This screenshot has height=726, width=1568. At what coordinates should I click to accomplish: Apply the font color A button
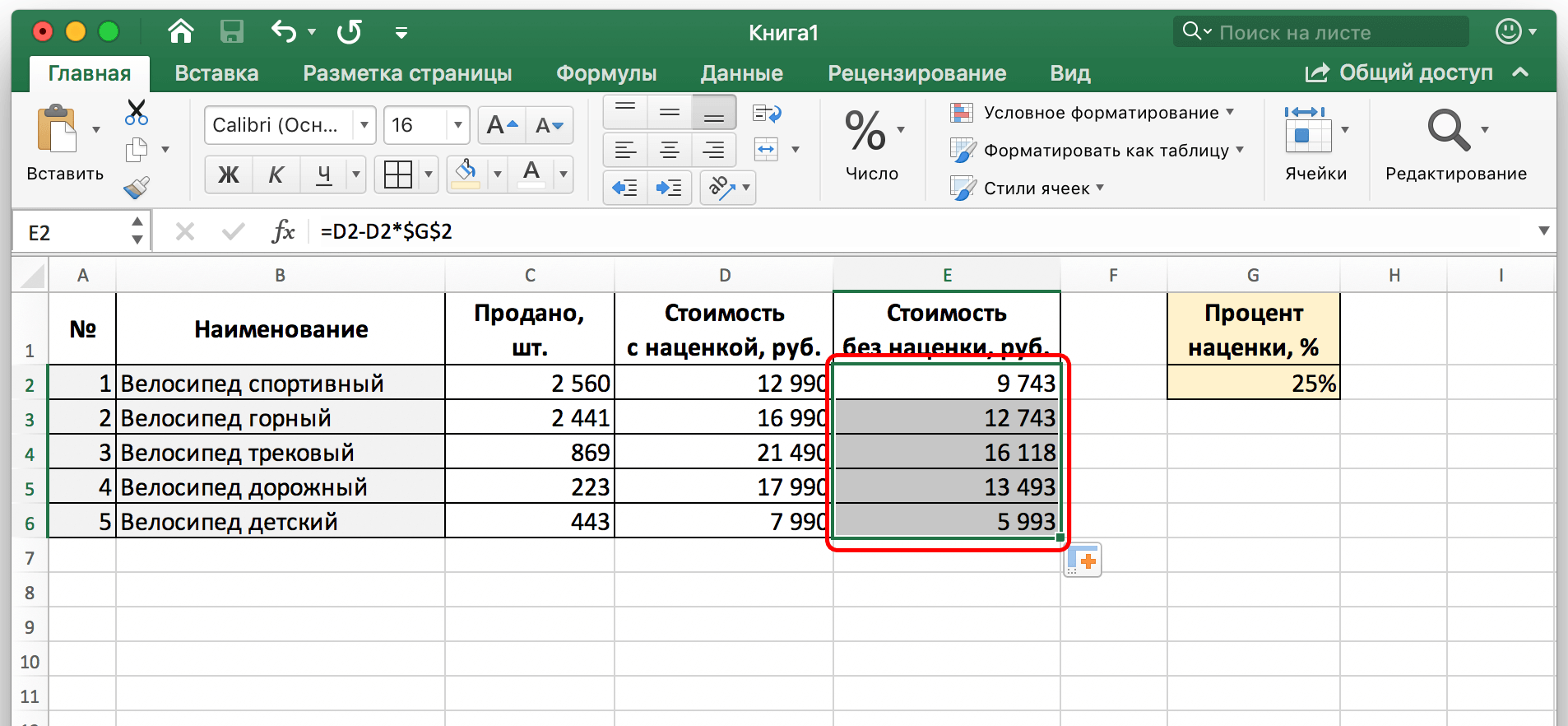point(532,175)
